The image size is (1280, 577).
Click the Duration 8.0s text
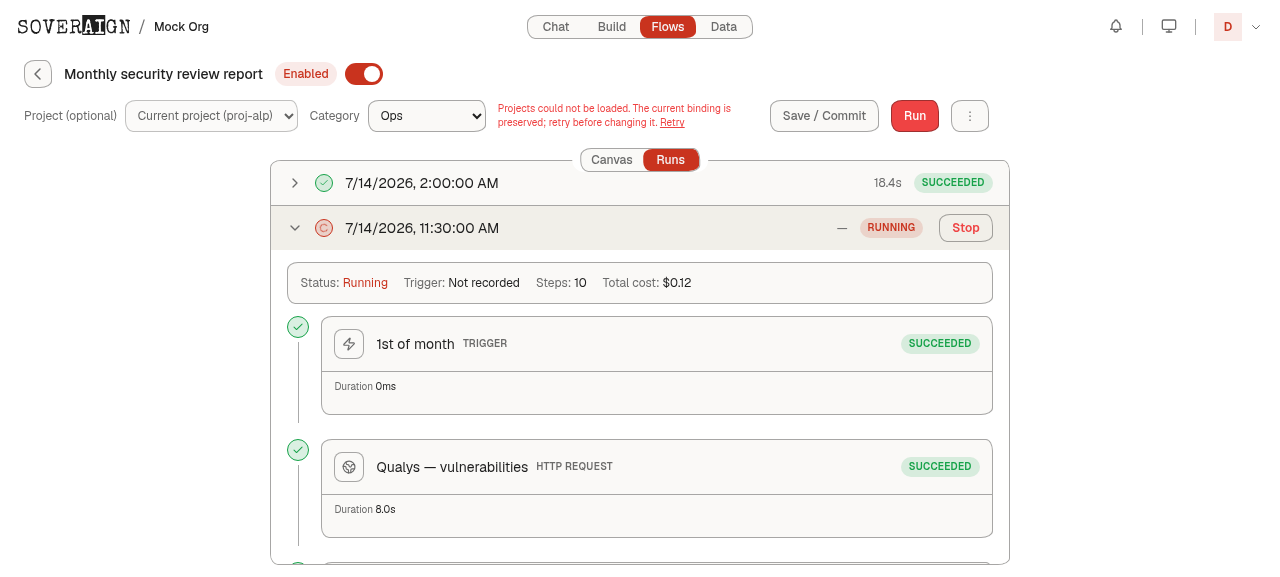365,510
